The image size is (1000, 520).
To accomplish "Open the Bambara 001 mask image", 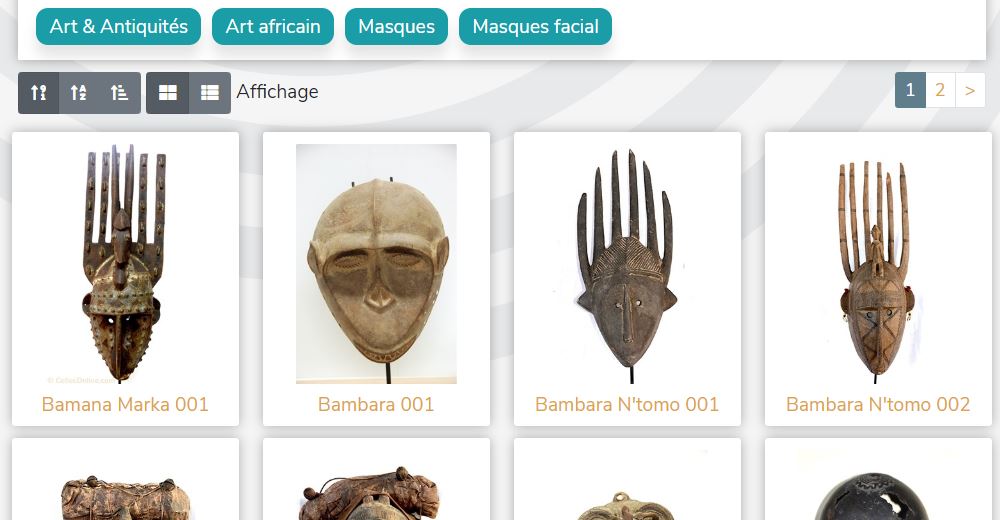I will coord(376,264).
